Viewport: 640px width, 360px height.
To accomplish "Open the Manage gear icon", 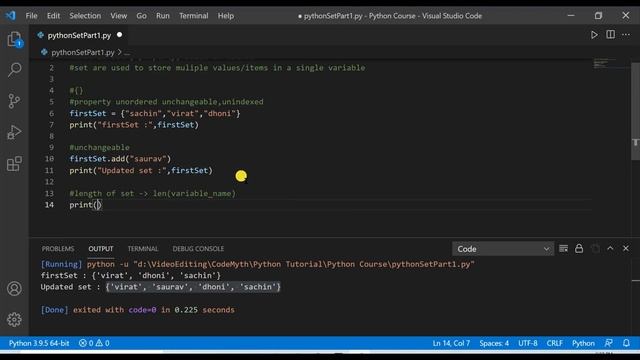I will coord(14,320).
